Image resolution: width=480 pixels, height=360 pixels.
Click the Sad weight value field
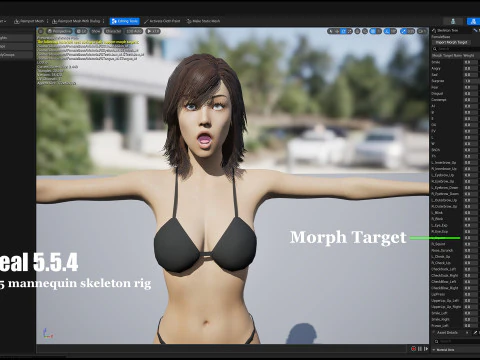tap(471, 75)
